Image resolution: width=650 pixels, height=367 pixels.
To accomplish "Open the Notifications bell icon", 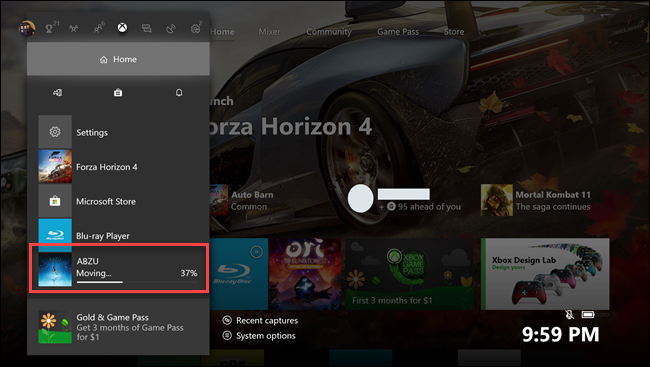I will 179,92.
